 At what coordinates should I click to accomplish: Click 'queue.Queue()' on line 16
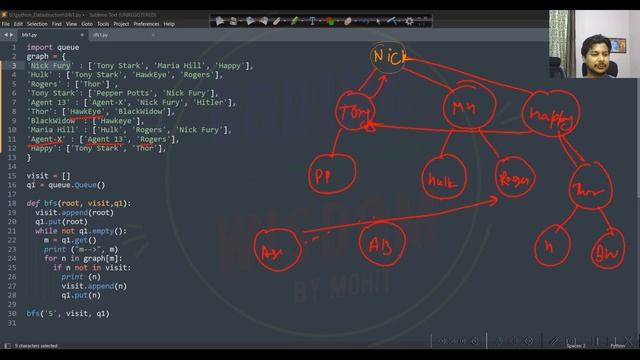coord(77,185)
